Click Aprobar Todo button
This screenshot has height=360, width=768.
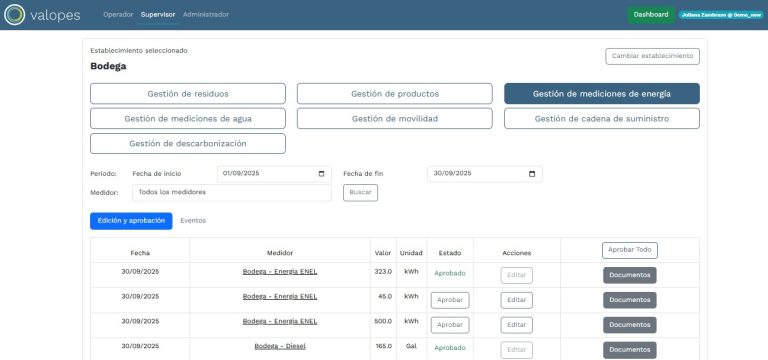coord(629,250)
